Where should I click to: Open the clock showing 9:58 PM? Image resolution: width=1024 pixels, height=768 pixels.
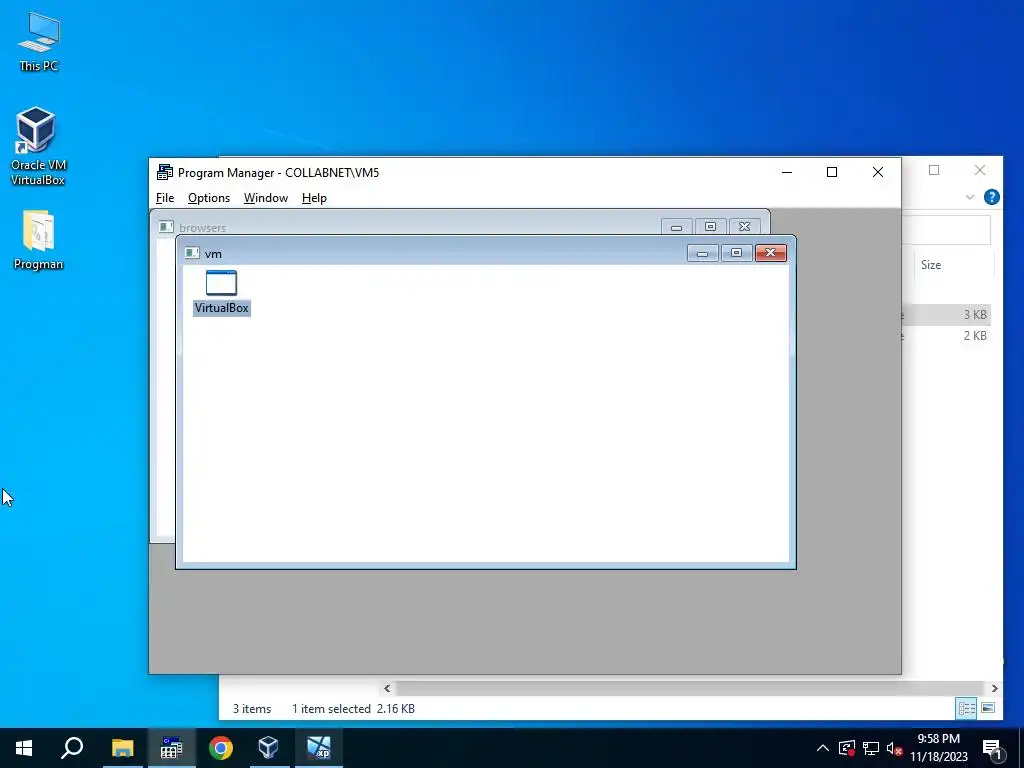(x=938, y=748)
